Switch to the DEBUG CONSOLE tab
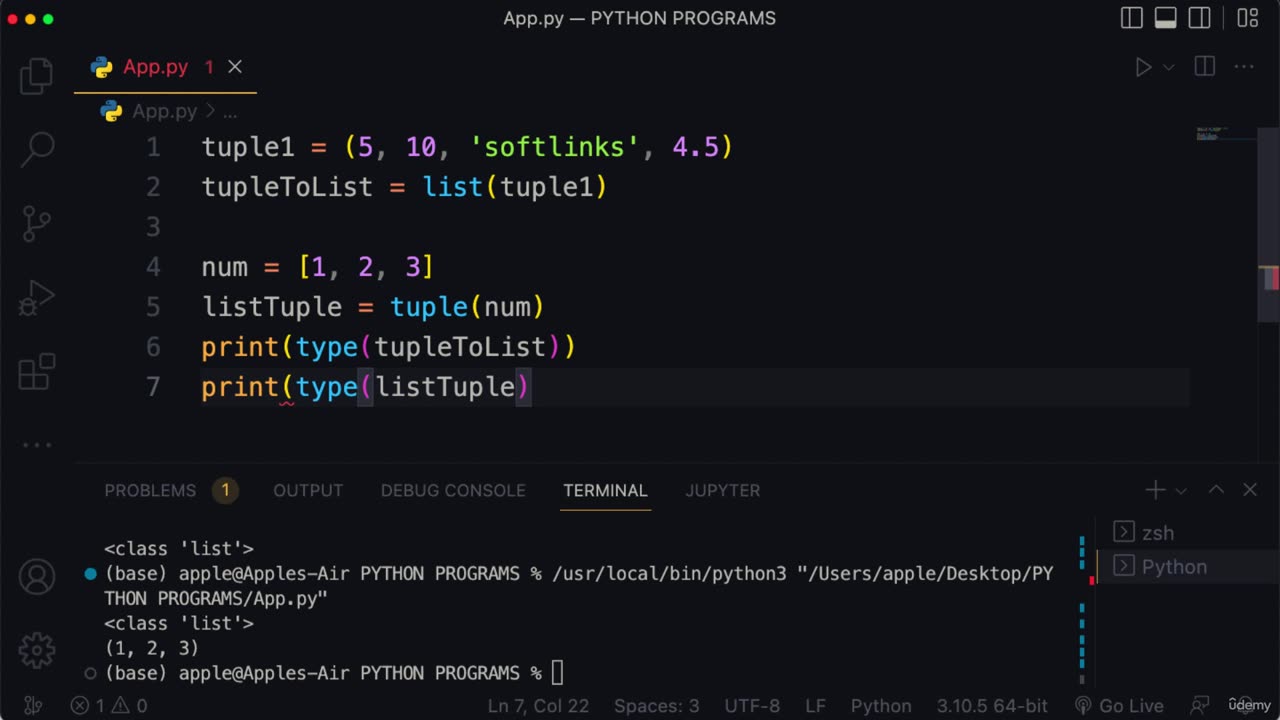Screen dimensions: 1280x720 (x=453, y=490)
